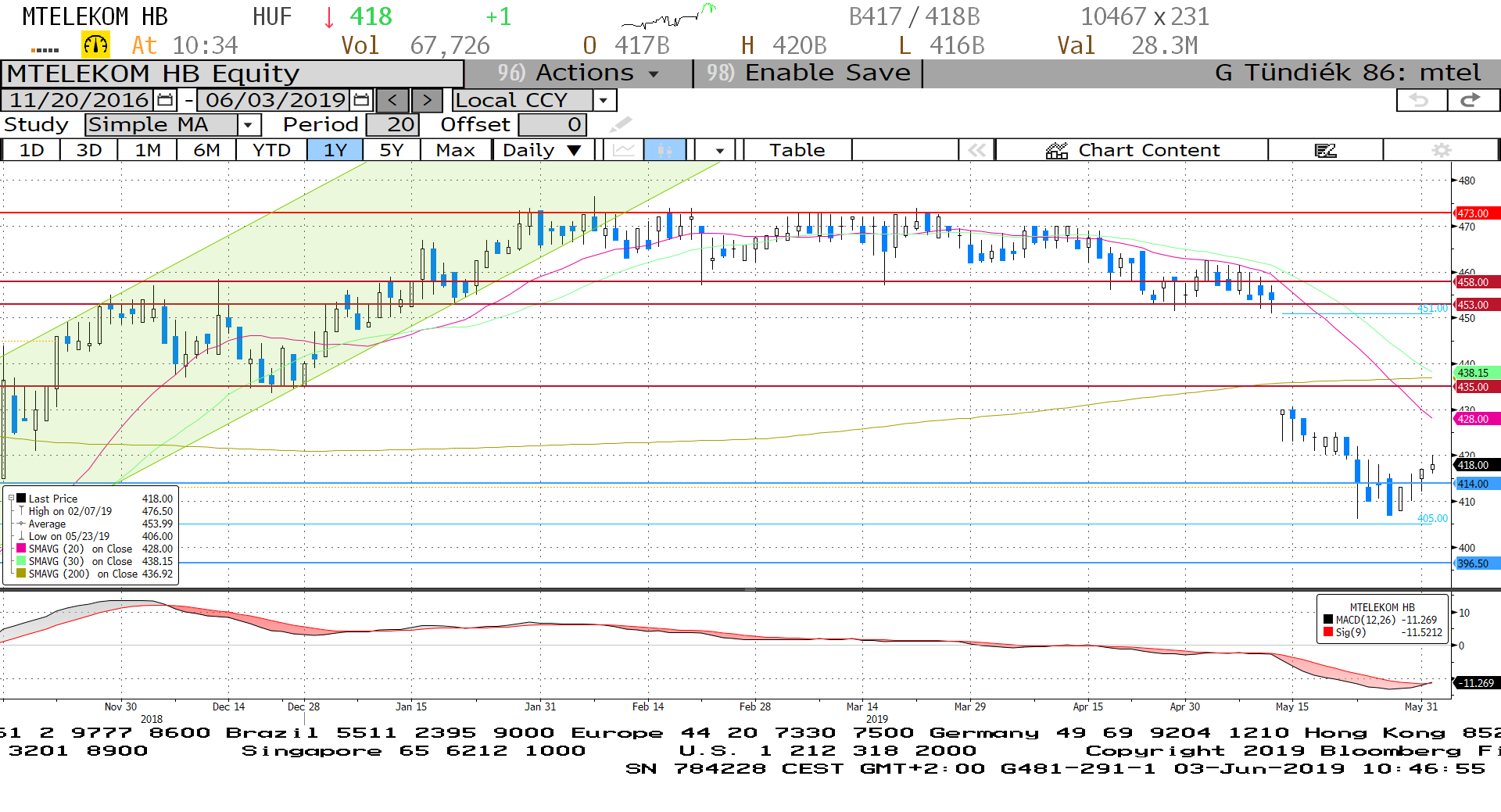Open the start date calendar picker
The width and height of the screenshot is (1501, 812).
click(x=165, y=100)
